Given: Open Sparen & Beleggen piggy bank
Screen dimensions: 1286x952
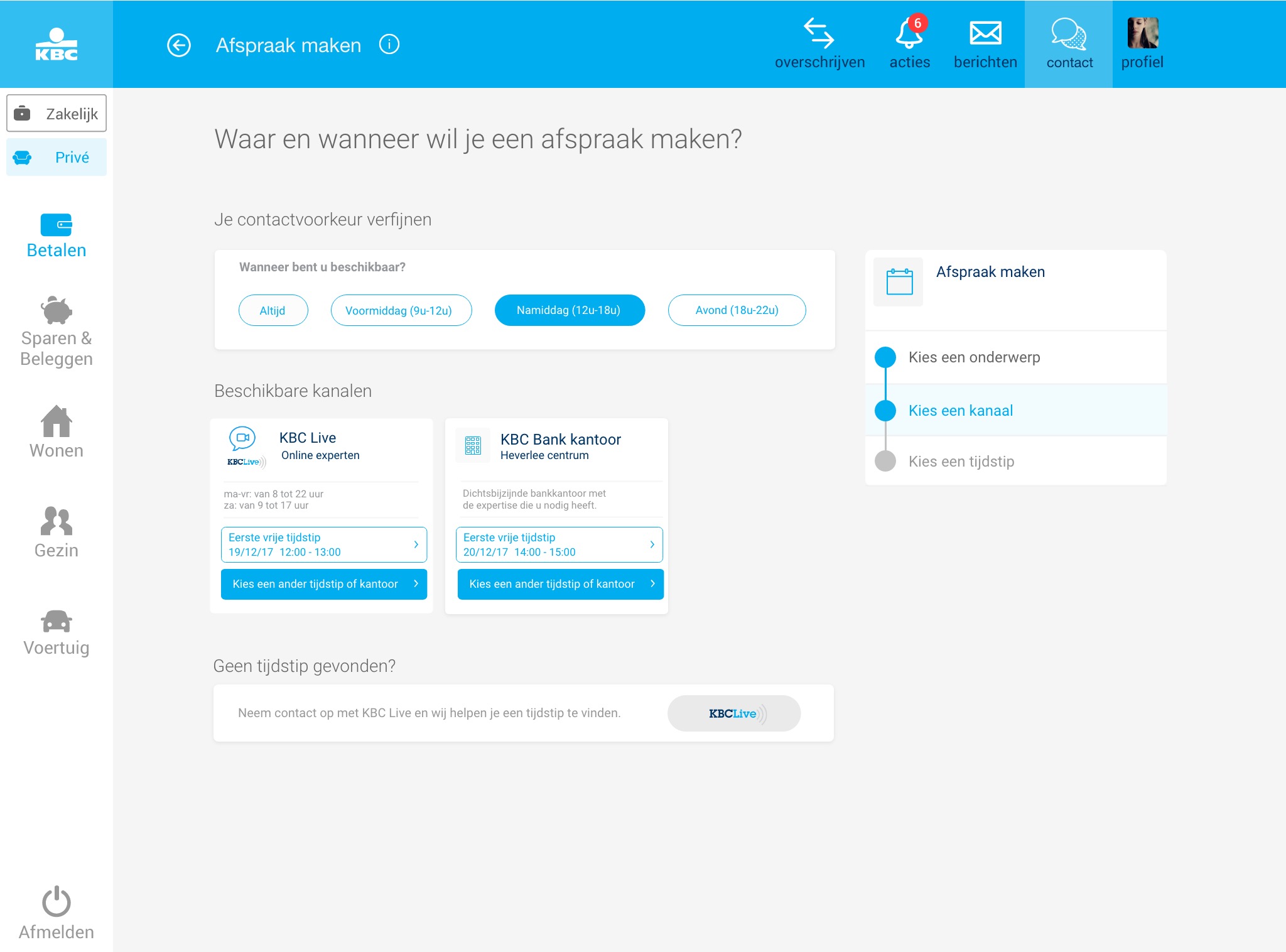Looking at the screenshot, I should click(57, 332).
